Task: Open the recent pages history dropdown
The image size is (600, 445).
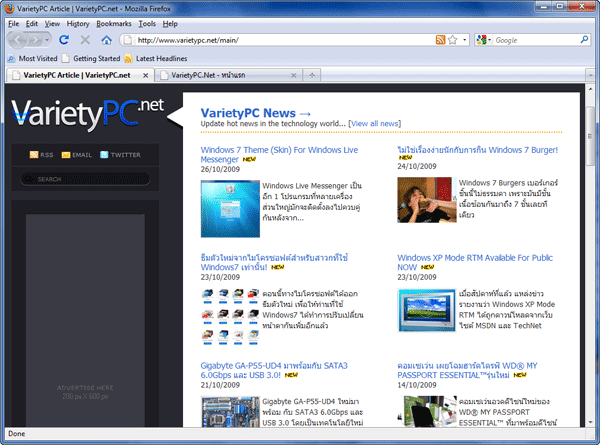Action: click(47, 40)
